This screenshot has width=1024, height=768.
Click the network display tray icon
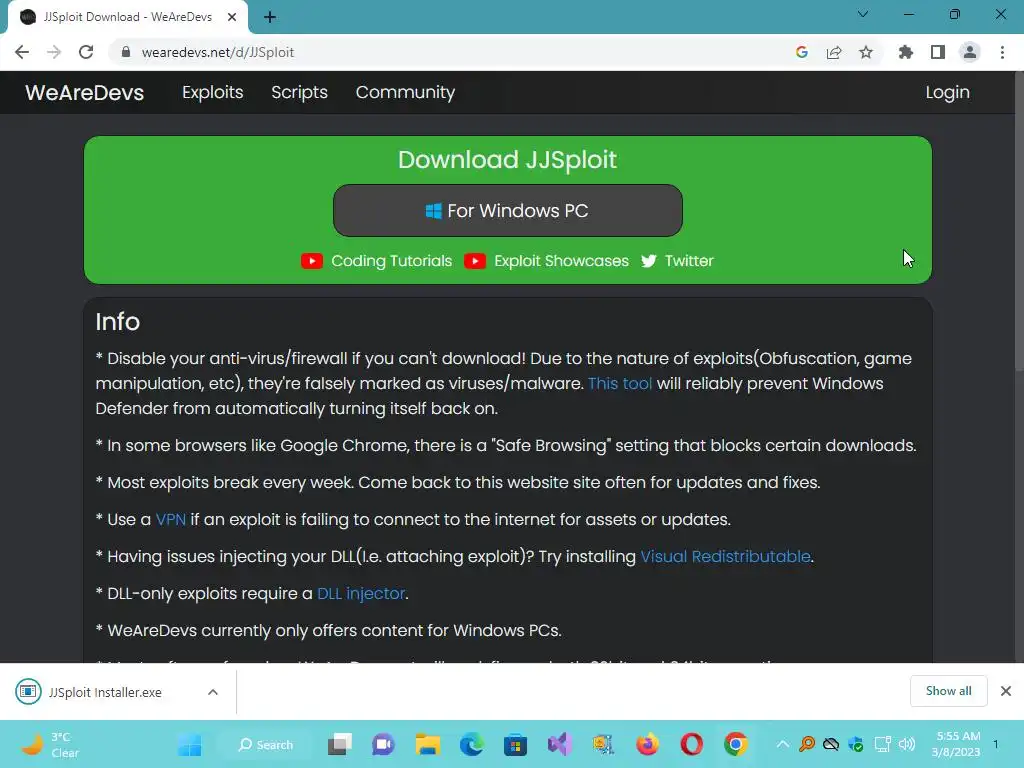[882, 744]
